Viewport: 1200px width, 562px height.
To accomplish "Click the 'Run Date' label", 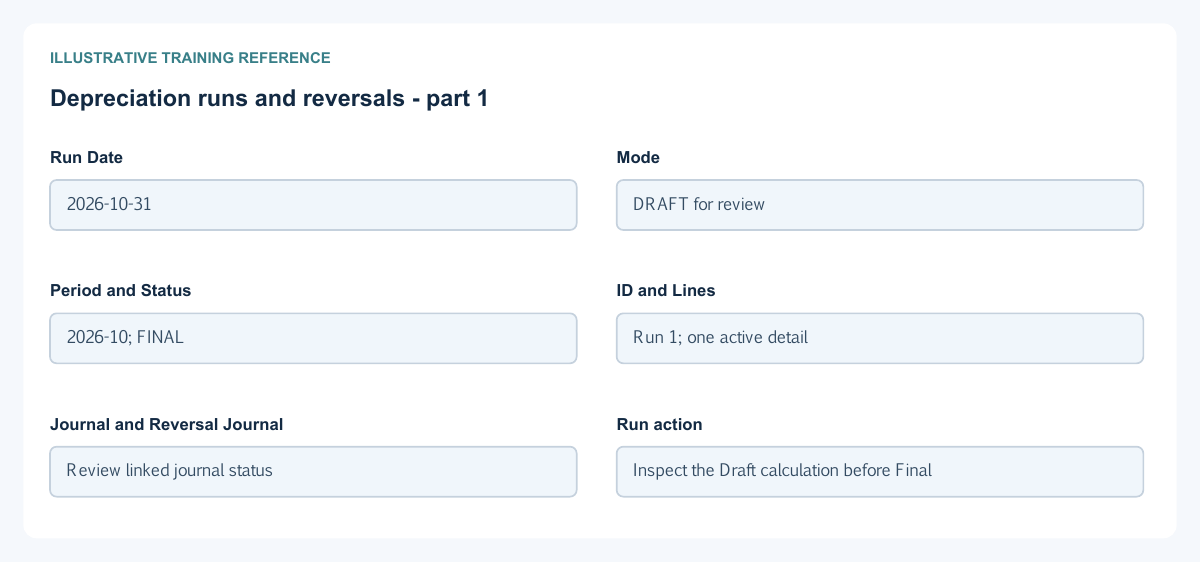I will 87,157.
